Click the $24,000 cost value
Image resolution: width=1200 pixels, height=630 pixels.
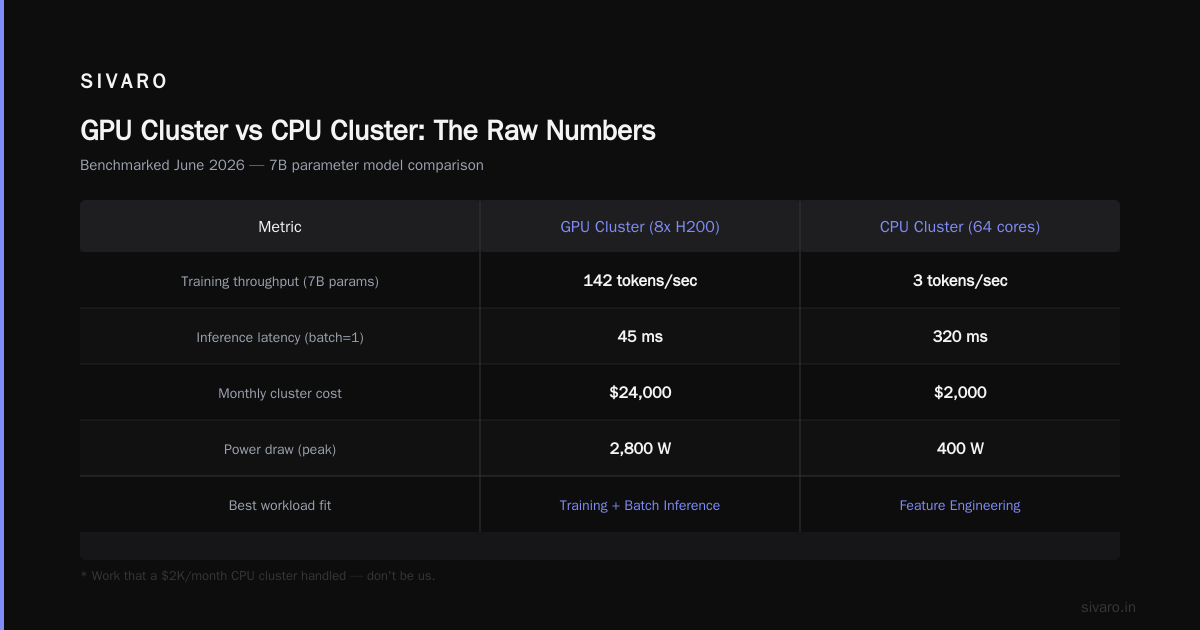[640, 393]
